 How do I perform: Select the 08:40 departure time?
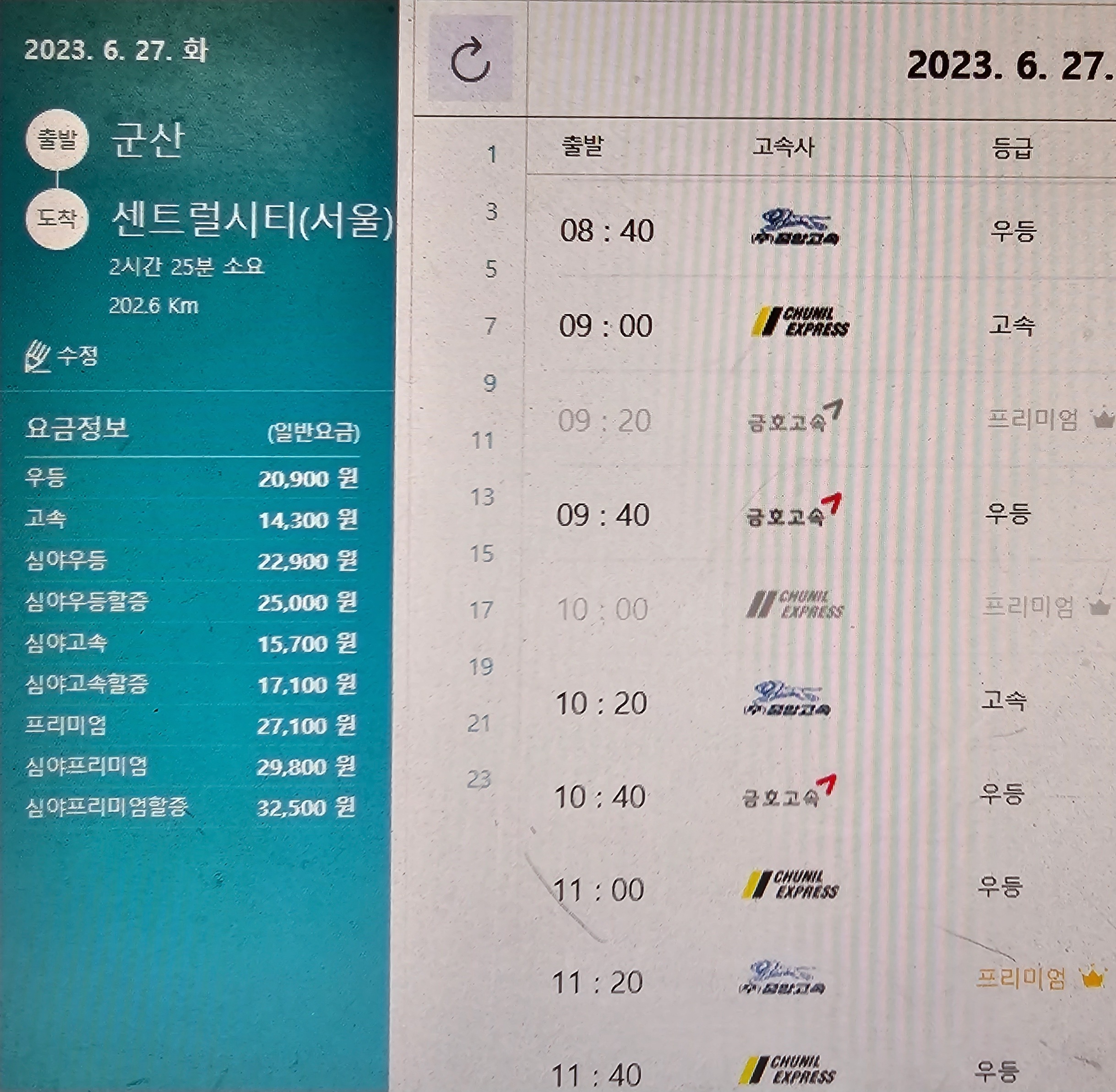click(x=607, y=231)
